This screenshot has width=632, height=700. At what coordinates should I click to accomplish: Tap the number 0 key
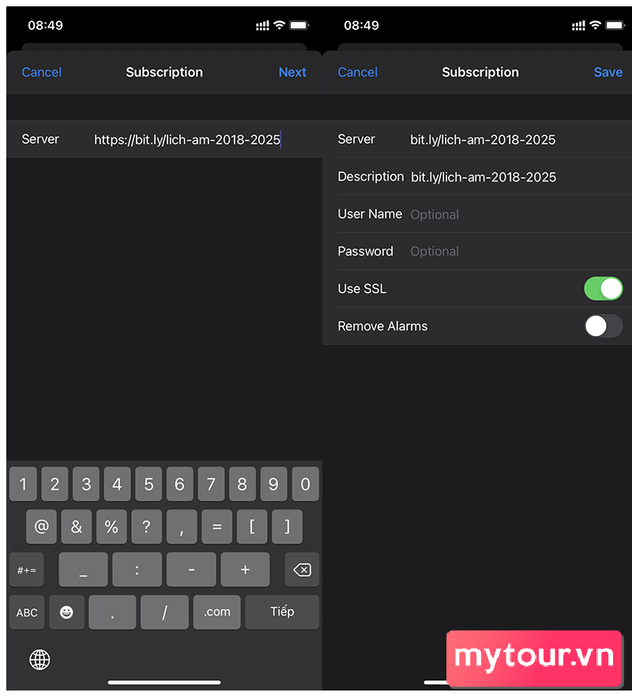pos(305,484)
